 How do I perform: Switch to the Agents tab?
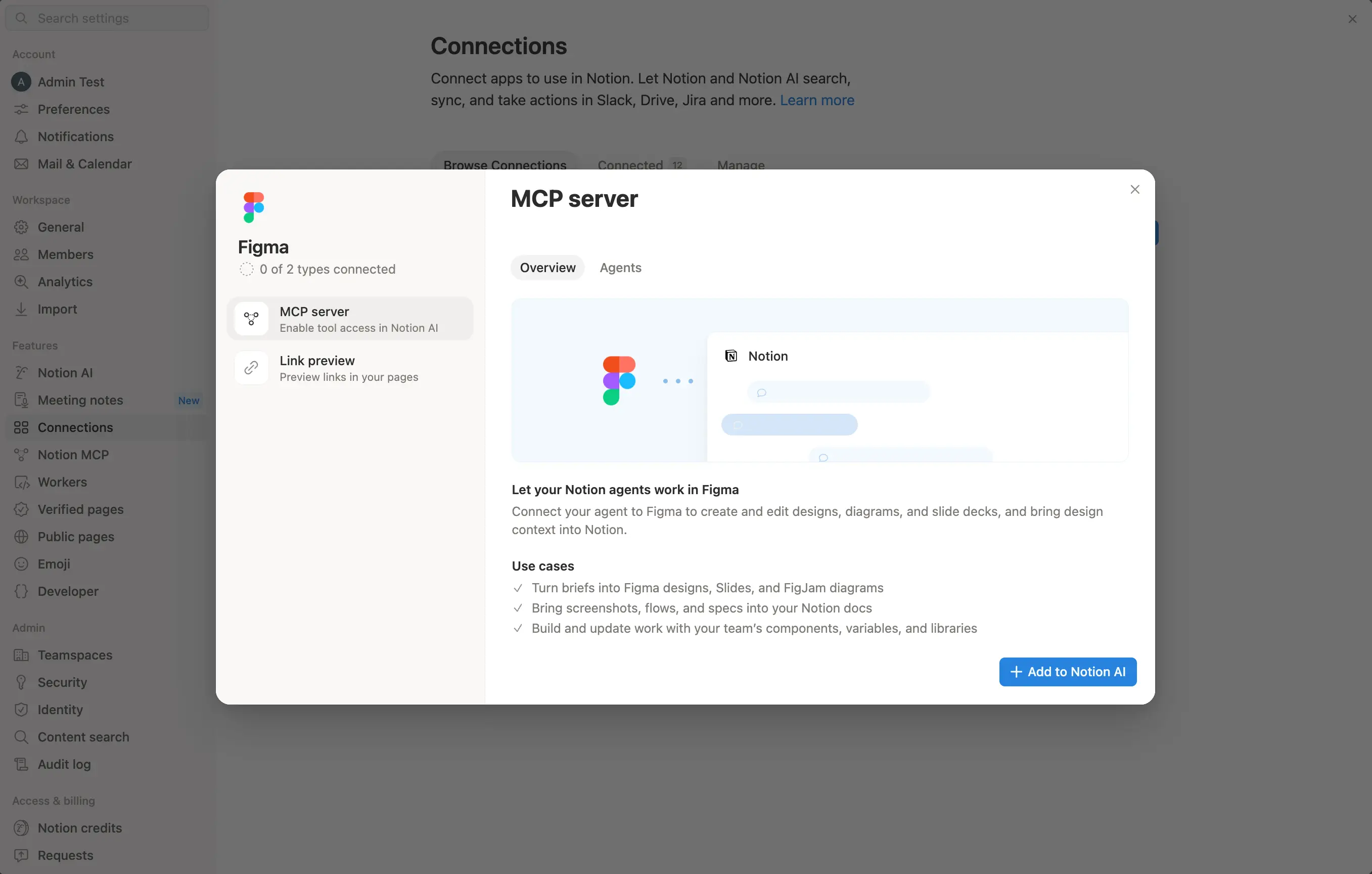[620, 268]
